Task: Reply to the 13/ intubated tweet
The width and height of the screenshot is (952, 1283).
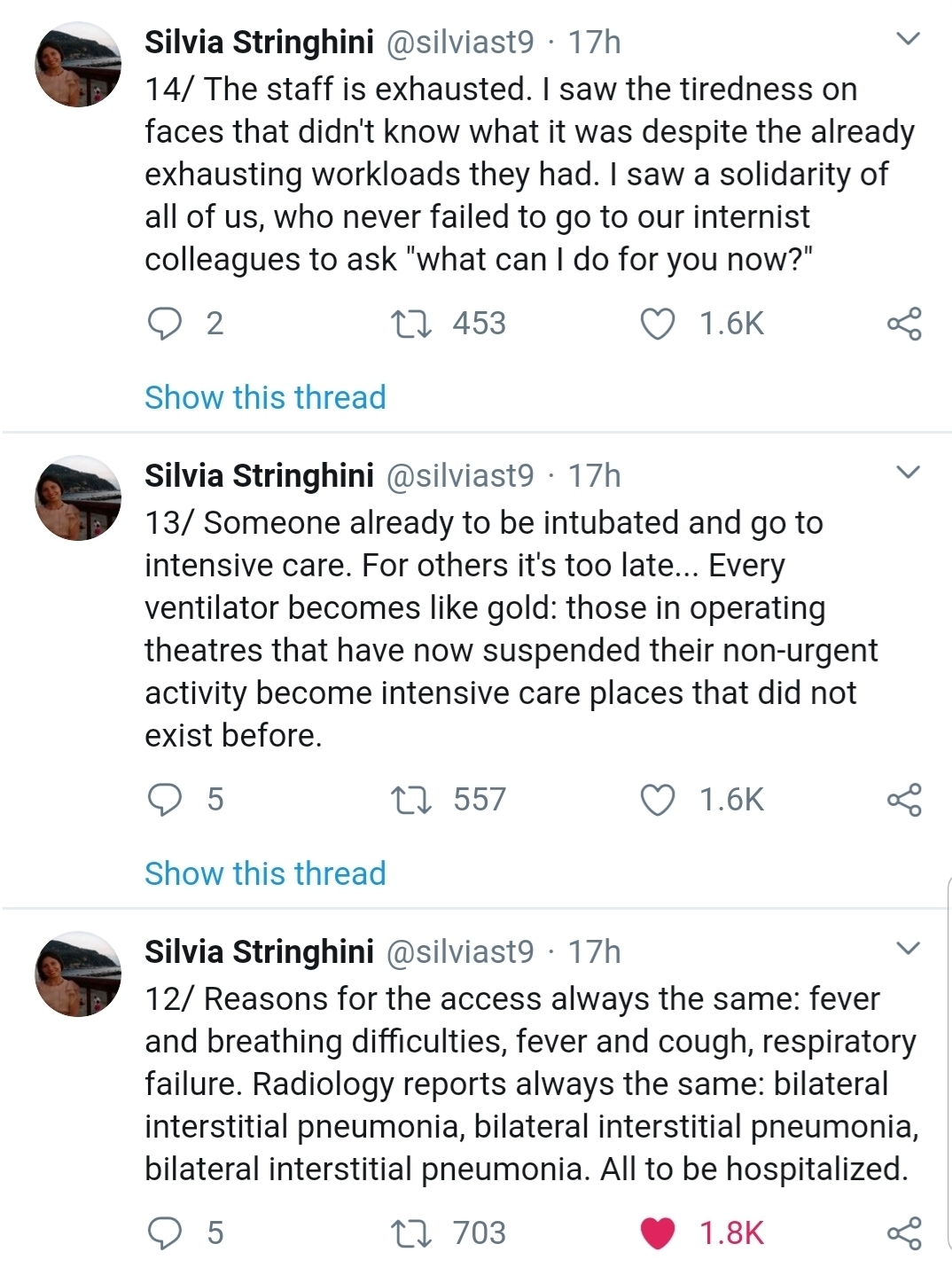Action: tap(165, 800)
